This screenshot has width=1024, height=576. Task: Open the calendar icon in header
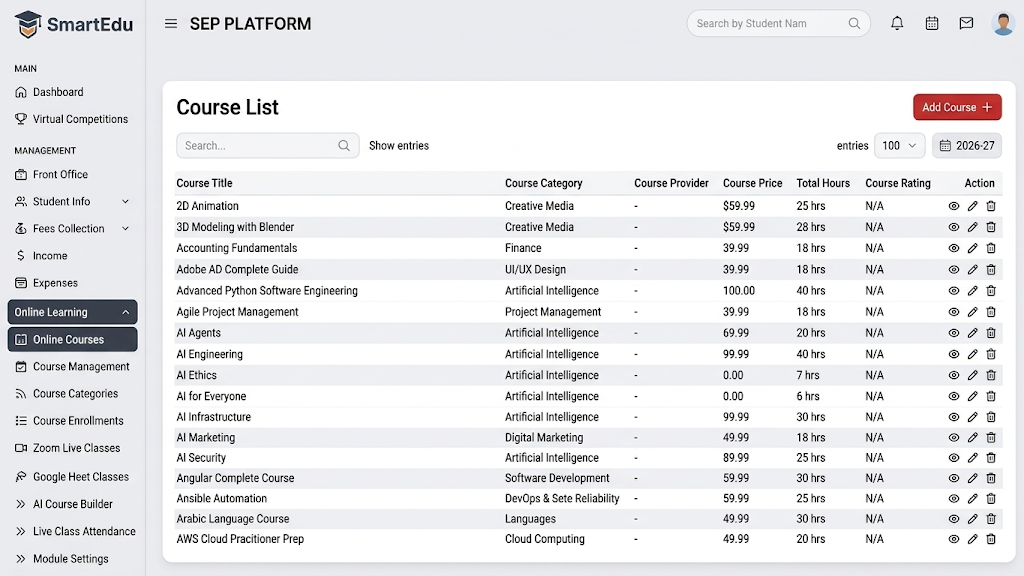tap(932, 24)
